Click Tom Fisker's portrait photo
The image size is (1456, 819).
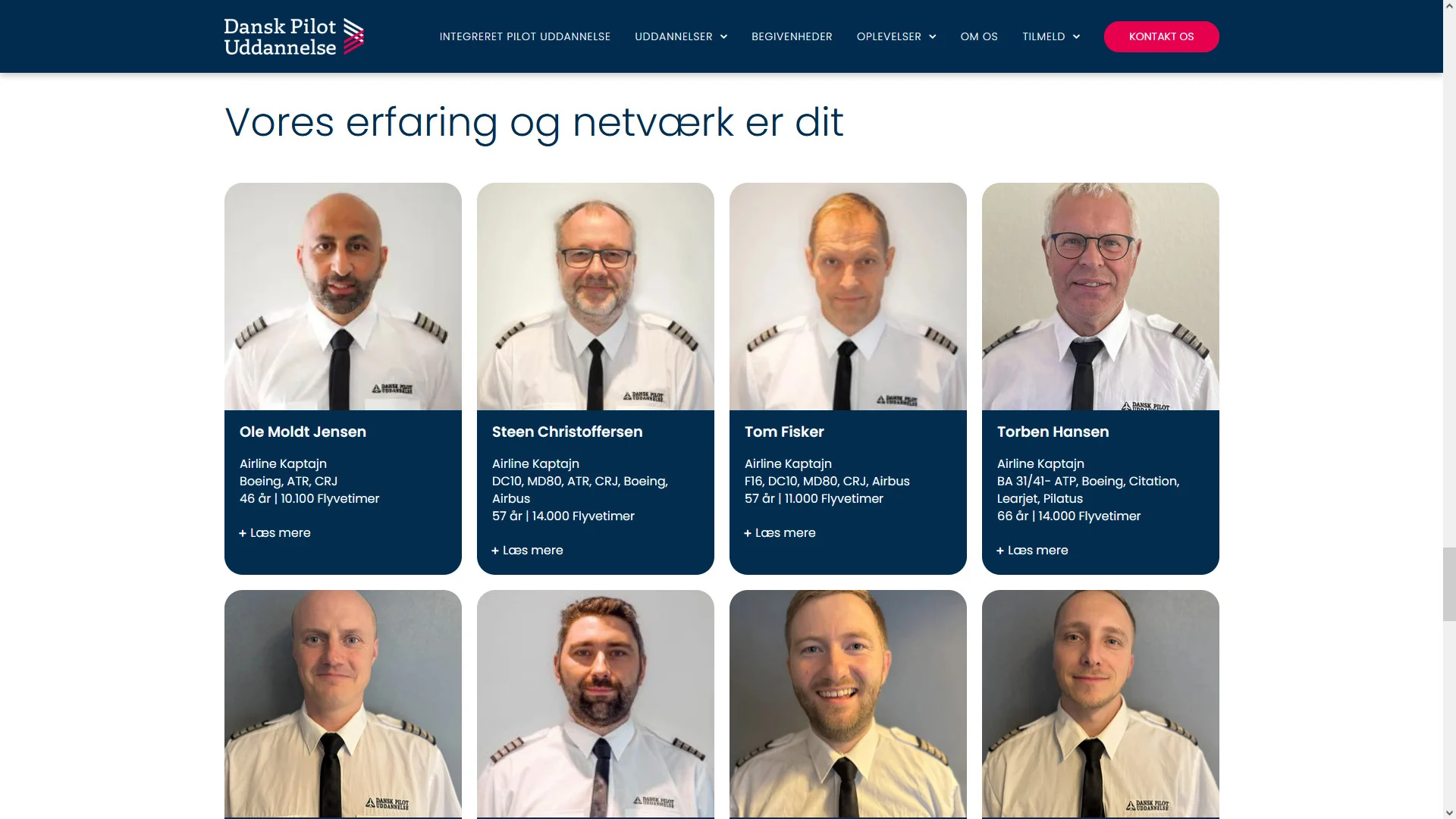tap(848, 297)
